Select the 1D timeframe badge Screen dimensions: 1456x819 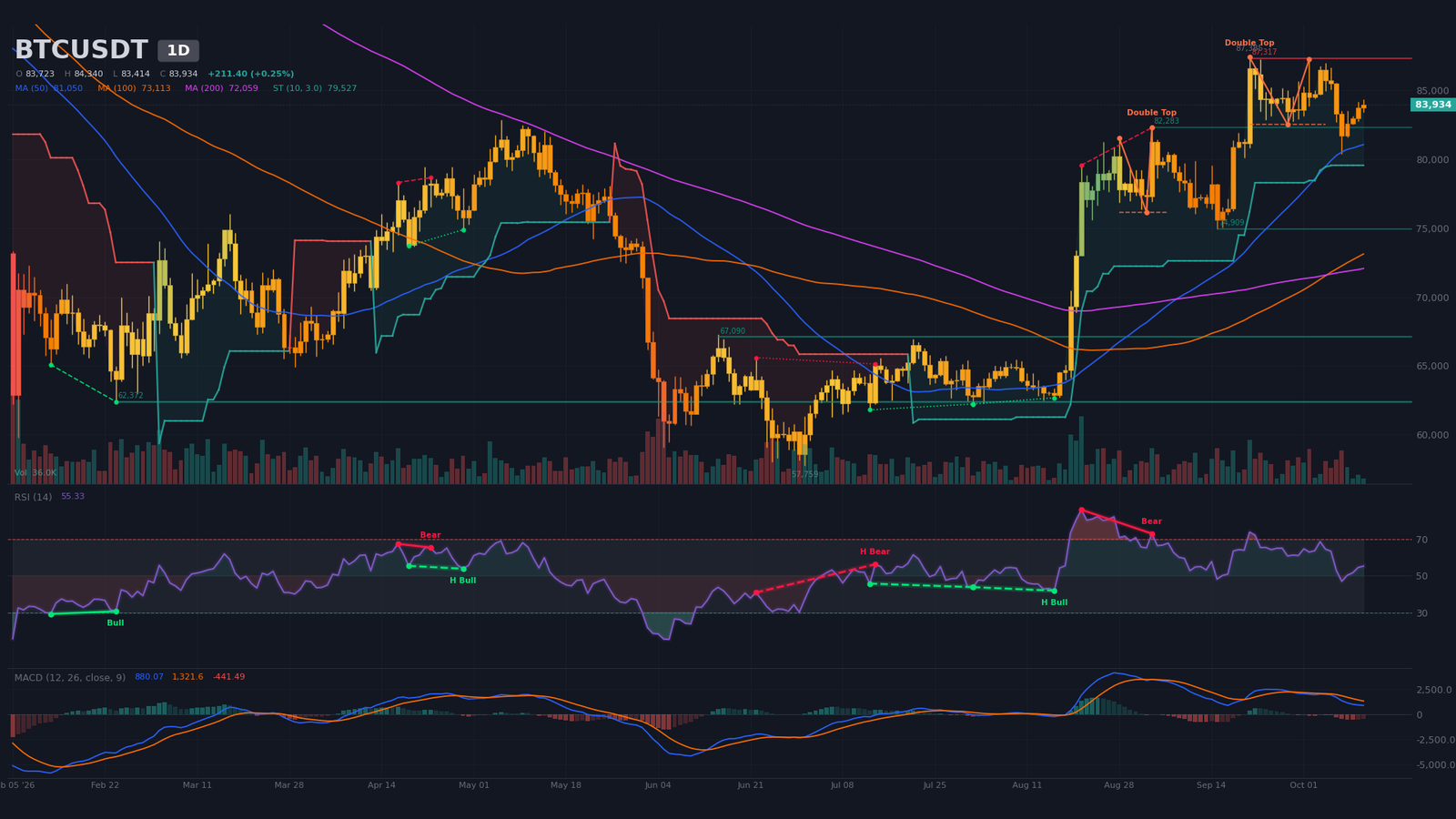click(x=178, y=51)
